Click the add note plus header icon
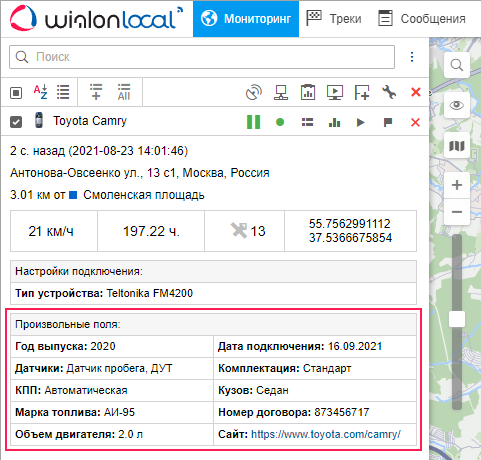The height and width of the screenshot is (460, 481). pos(362,92)
